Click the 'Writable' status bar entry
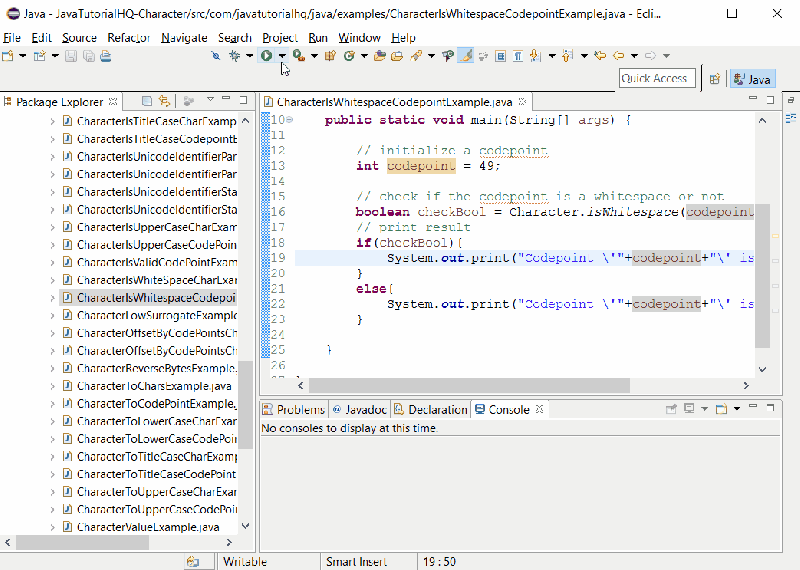Viewport: 800px width, 570px height. [245, 561]
